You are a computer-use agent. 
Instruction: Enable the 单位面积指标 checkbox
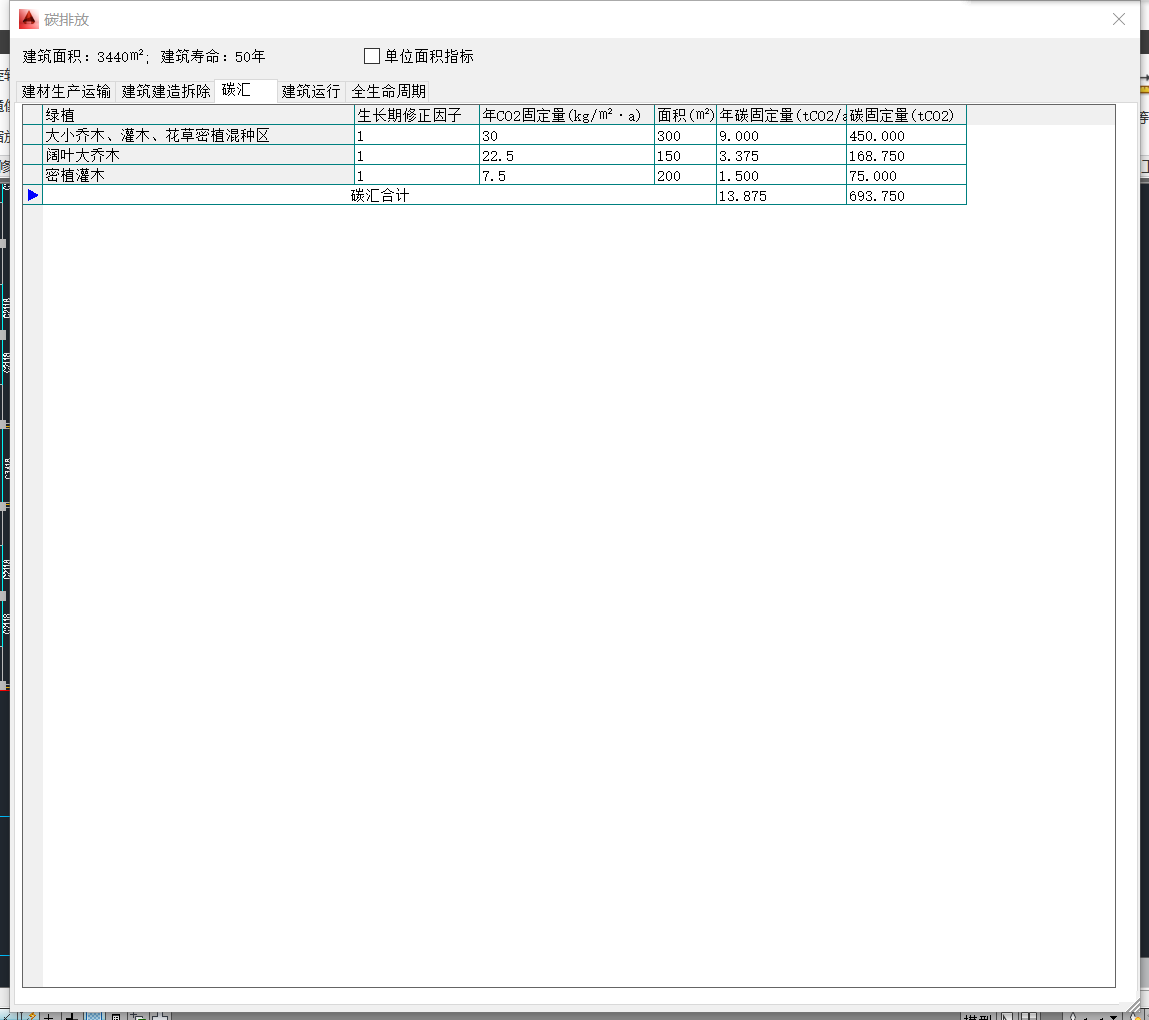[372, 57]
